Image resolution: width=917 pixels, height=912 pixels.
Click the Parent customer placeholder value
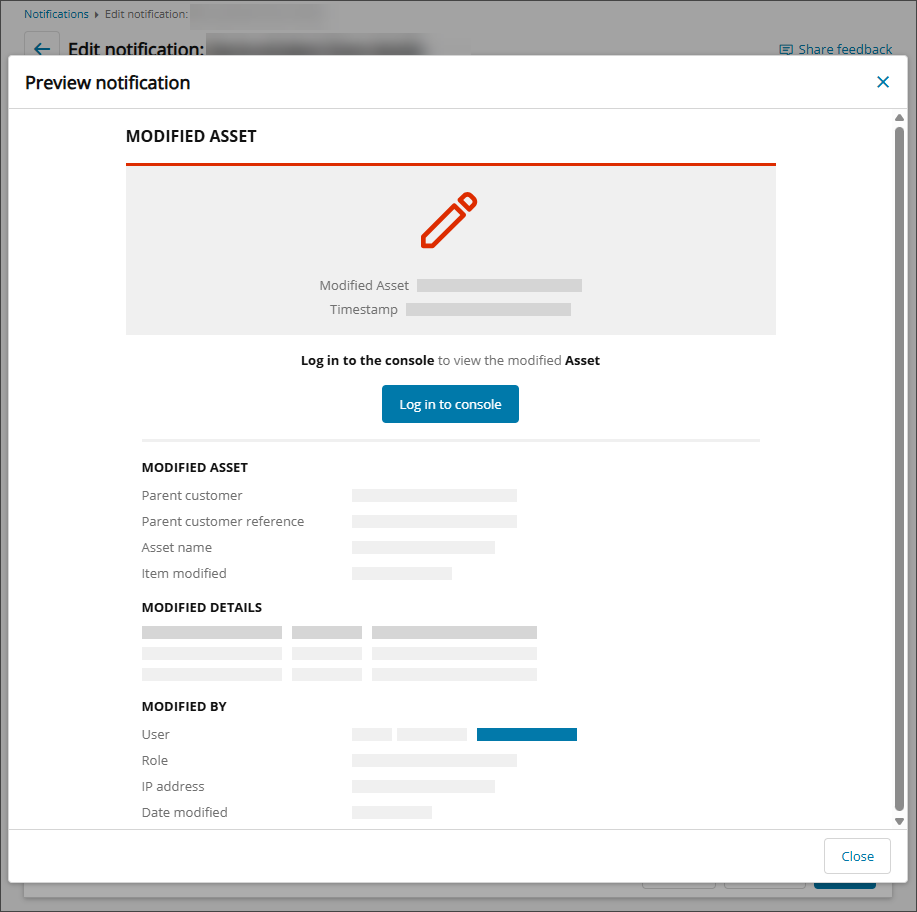434,495
